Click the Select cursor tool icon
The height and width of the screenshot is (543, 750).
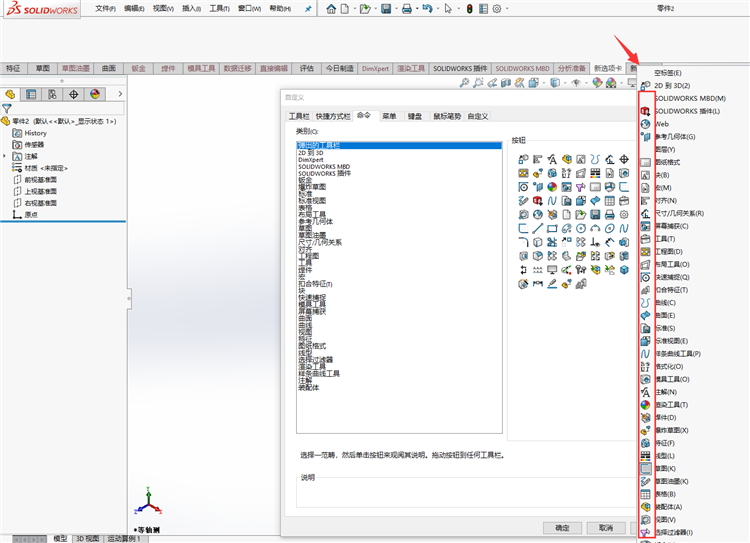pyautogui.click(x=448, y=9)
